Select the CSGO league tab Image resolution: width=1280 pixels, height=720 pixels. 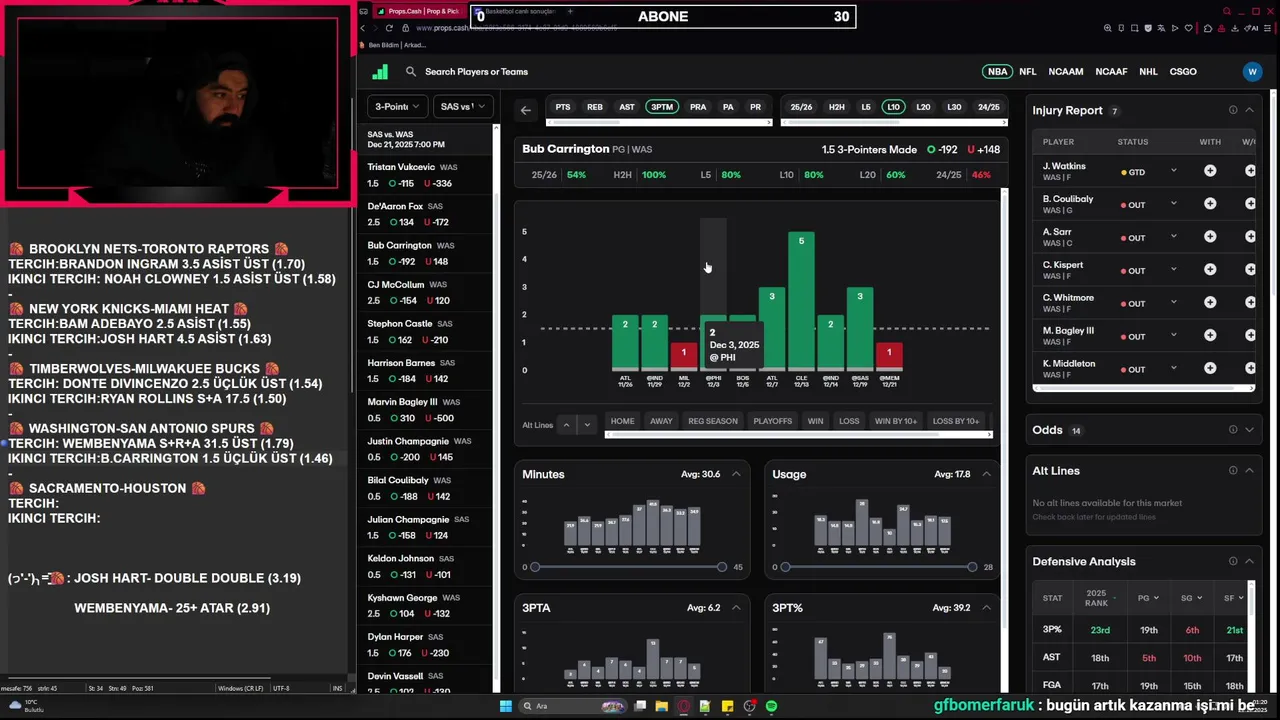1183,71
